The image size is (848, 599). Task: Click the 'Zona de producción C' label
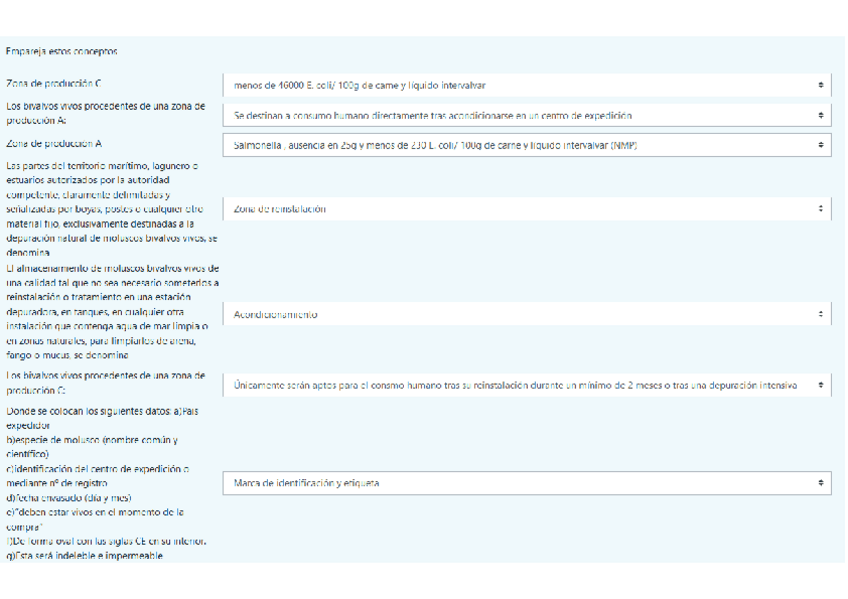click(54, 83)
